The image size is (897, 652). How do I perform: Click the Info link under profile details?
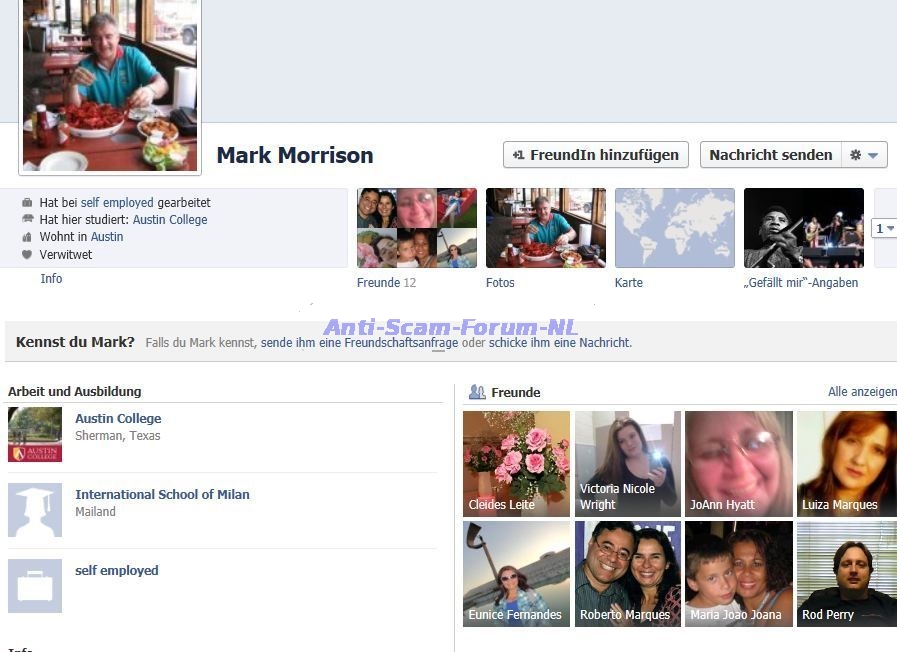tap(51, 279)
